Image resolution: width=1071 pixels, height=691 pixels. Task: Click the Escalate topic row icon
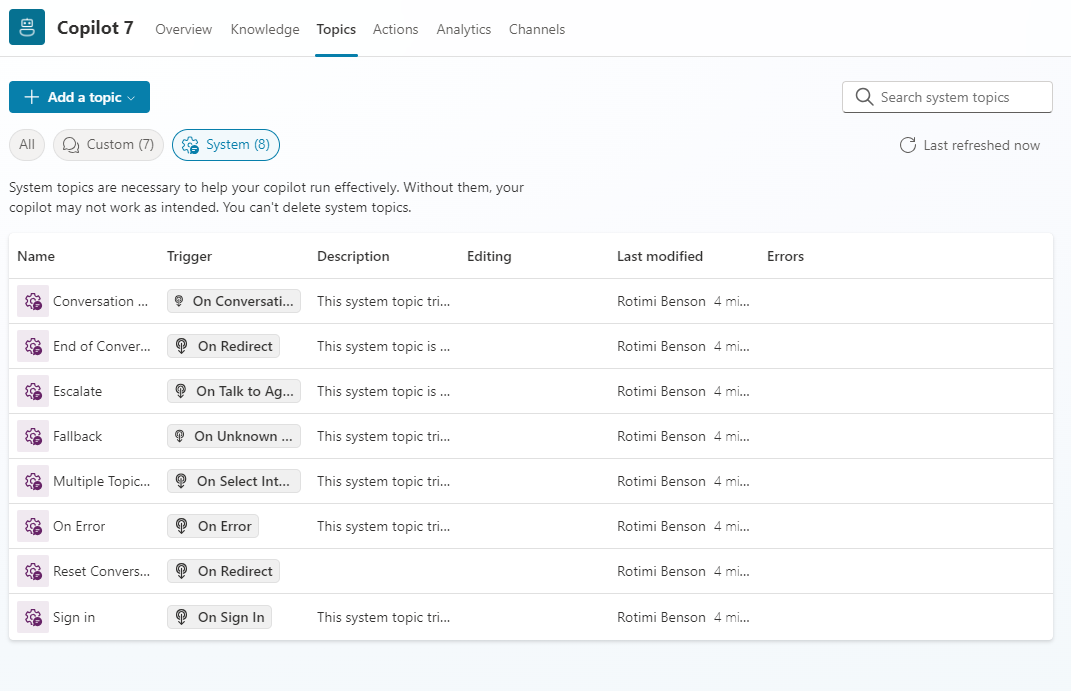click(x=33, y=391)
